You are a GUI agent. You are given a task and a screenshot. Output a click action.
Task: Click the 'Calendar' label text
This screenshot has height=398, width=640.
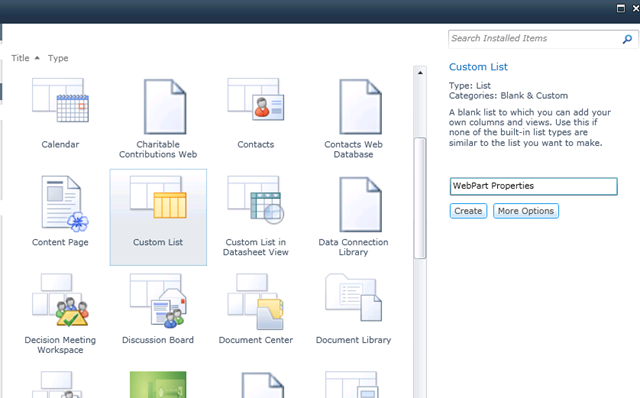pyautogui.click(x=60, y=145)
